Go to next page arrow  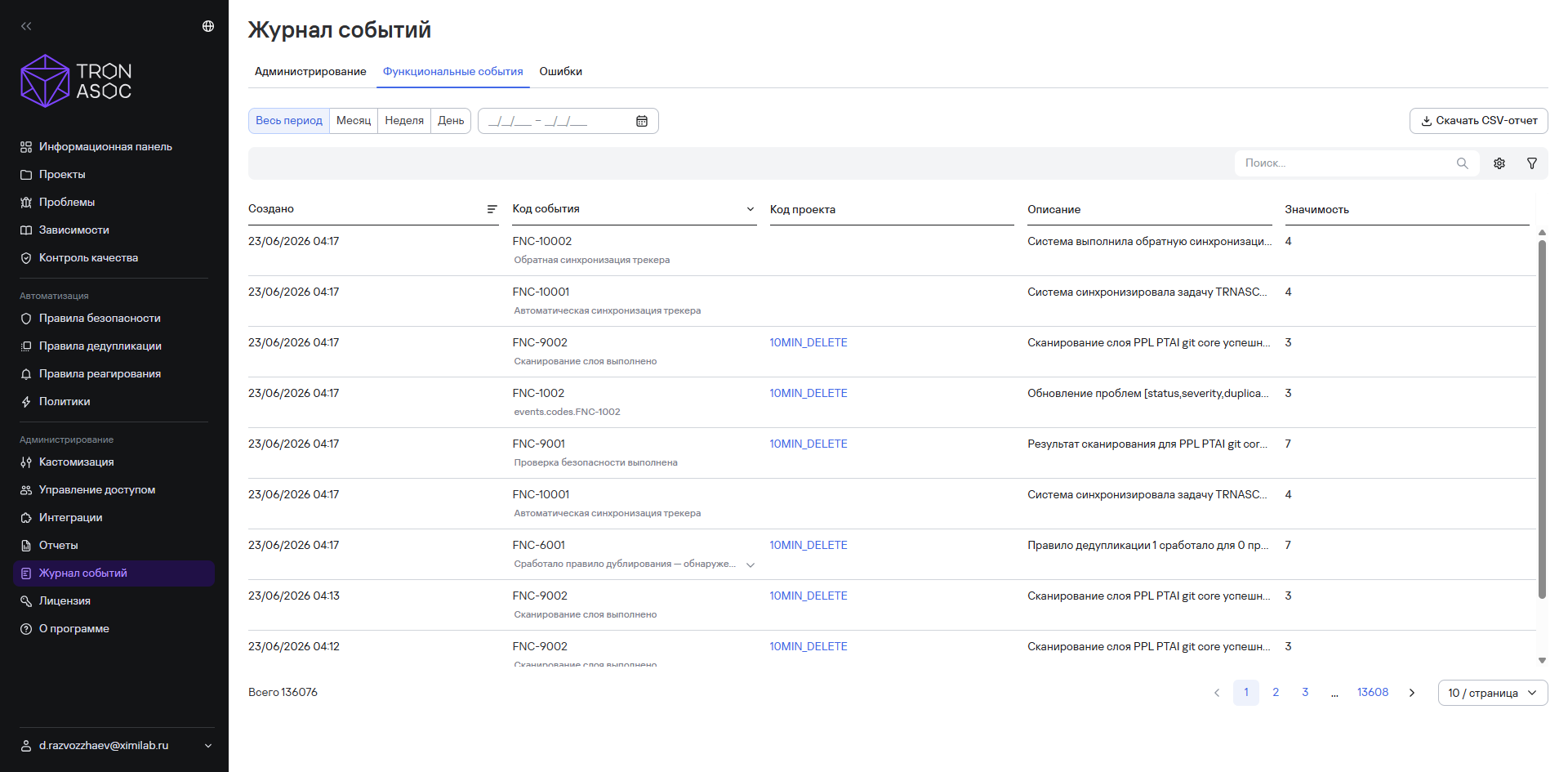pyautogui.click(x=1412, y=693)
